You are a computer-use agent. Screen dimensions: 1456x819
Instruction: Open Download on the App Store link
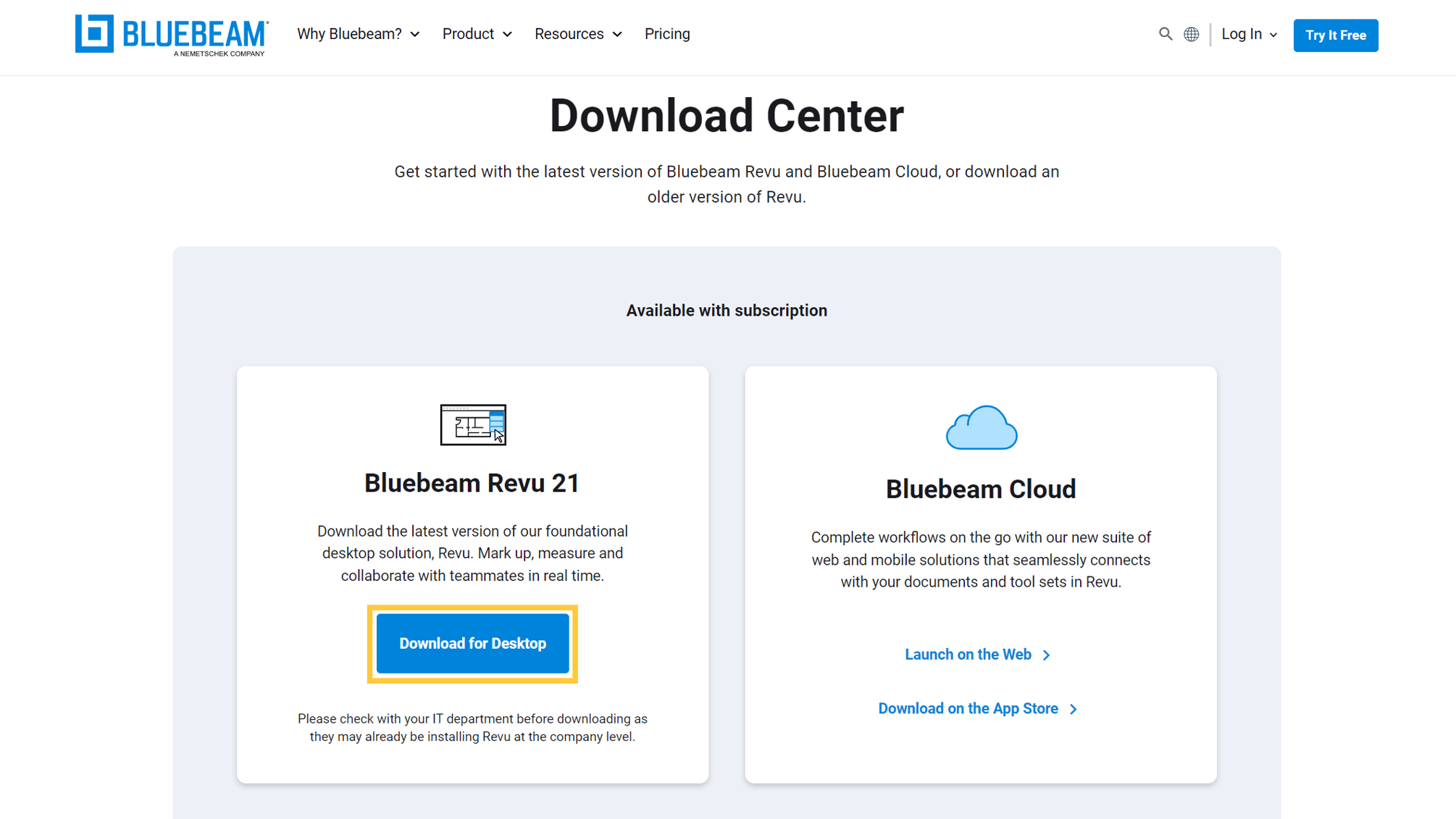[968, 708]
